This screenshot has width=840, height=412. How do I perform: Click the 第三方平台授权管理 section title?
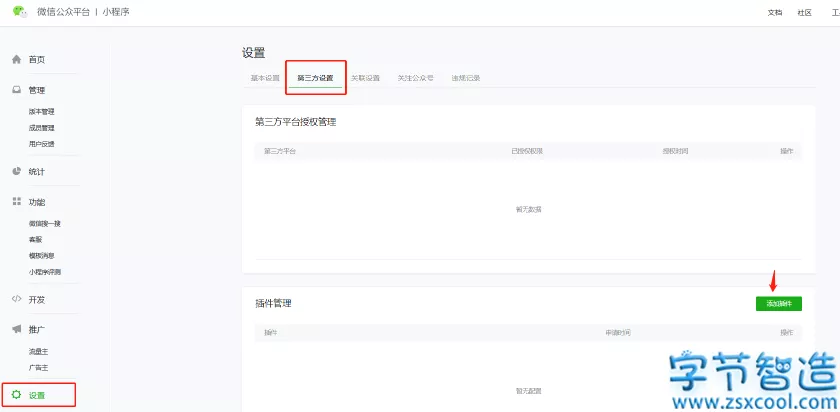click(x=296, y=122)
